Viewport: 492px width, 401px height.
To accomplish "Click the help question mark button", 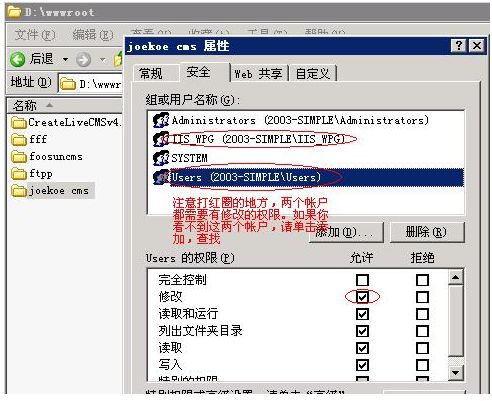I will [x=459, y=46].
